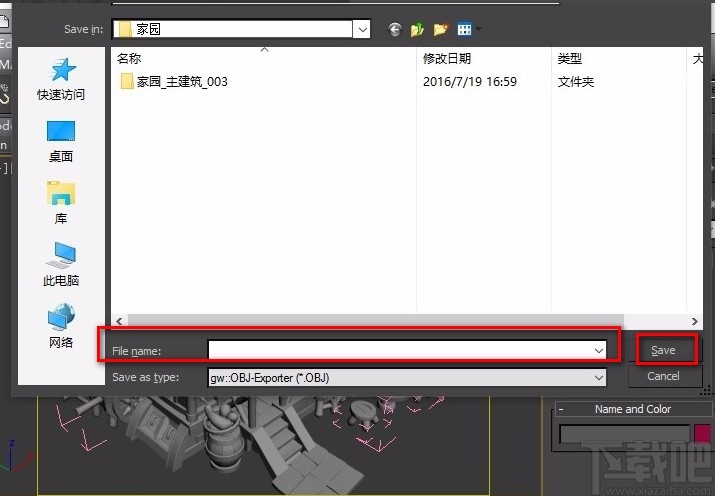Jump to 桌面 desktop location
The height and width of the screenshot is (496, 715).
click(61, 141)
